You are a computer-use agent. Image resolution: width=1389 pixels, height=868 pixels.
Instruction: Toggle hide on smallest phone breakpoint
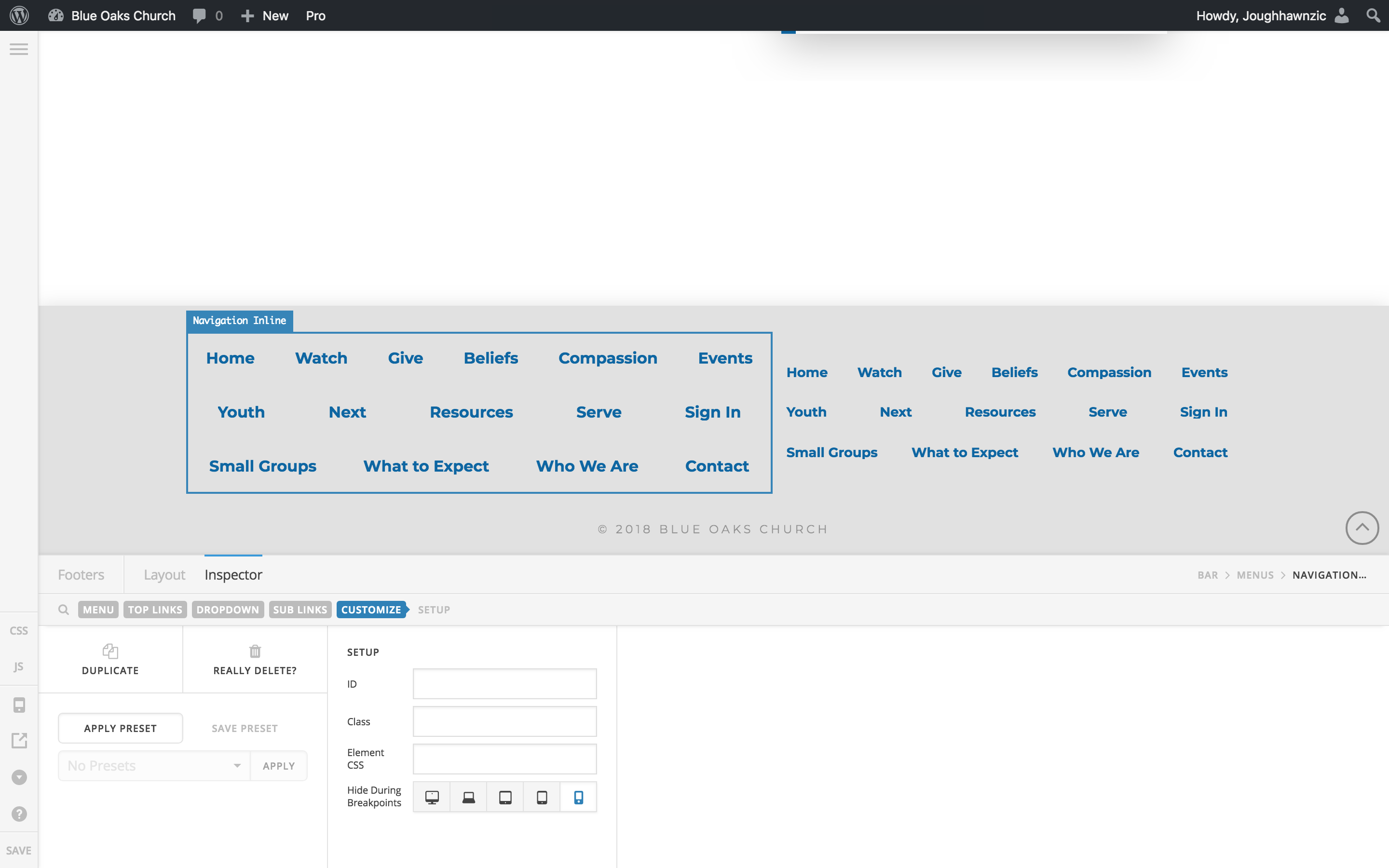[x=579, y=797]
